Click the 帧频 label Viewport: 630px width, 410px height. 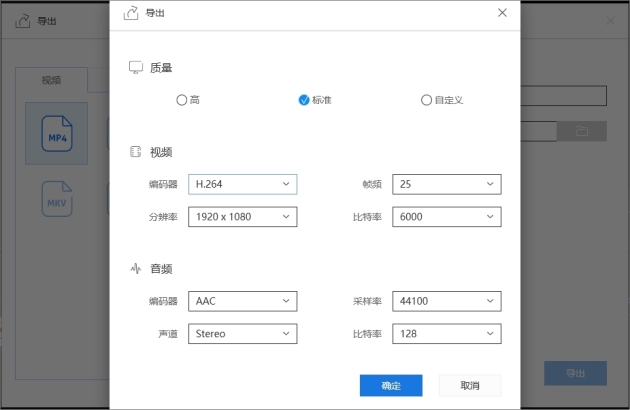[372, 184]
